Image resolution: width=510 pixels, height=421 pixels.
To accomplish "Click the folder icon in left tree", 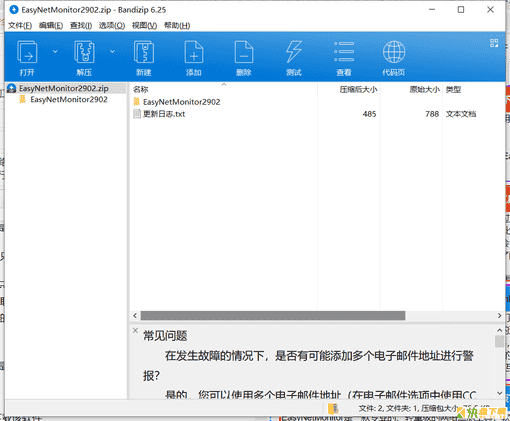I will click(x=23, y=99).
